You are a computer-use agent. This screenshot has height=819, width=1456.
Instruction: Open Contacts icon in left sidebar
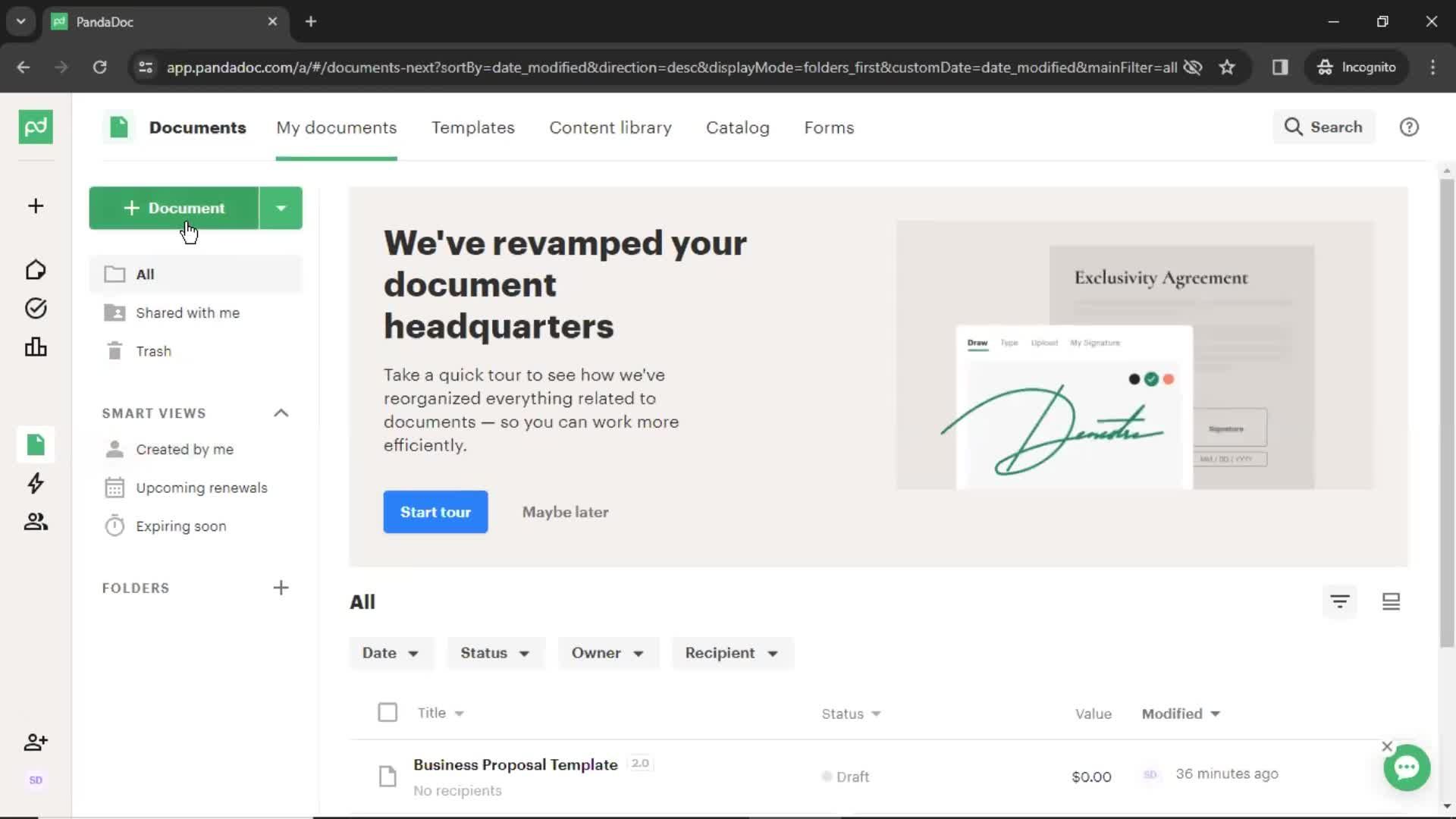coord(35,521)
